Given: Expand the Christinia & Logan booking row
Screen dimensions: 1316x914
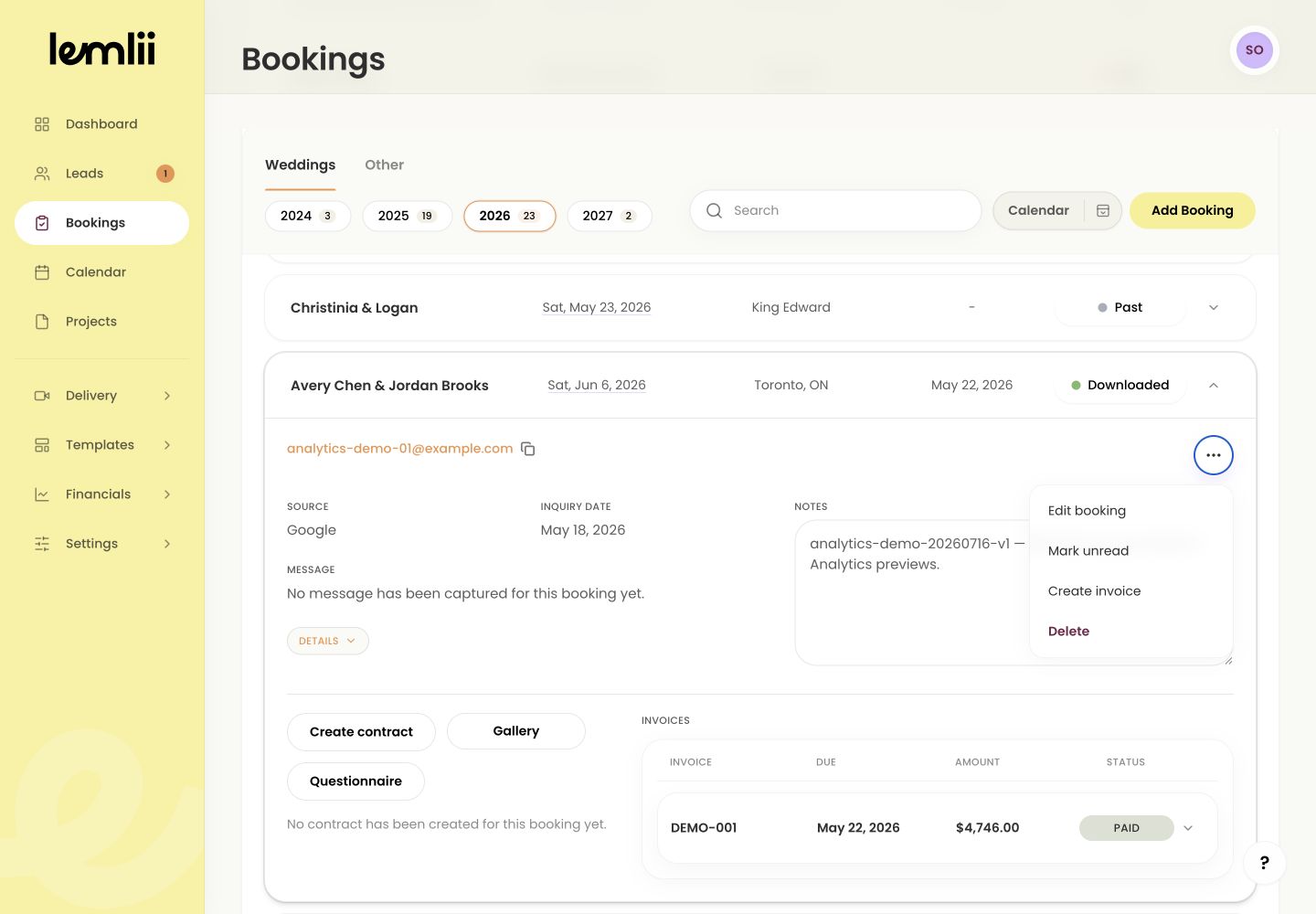Looking at the screenshot, I should click(1214, 308).
